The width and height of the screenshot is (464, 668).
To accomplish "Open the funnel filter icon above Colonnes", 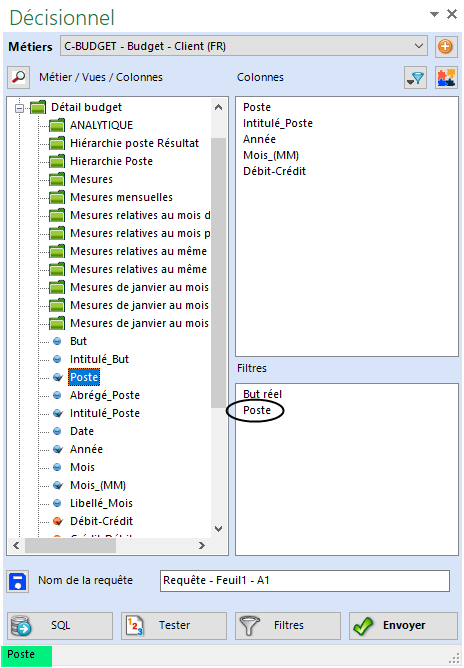I will tap(415, 78).
